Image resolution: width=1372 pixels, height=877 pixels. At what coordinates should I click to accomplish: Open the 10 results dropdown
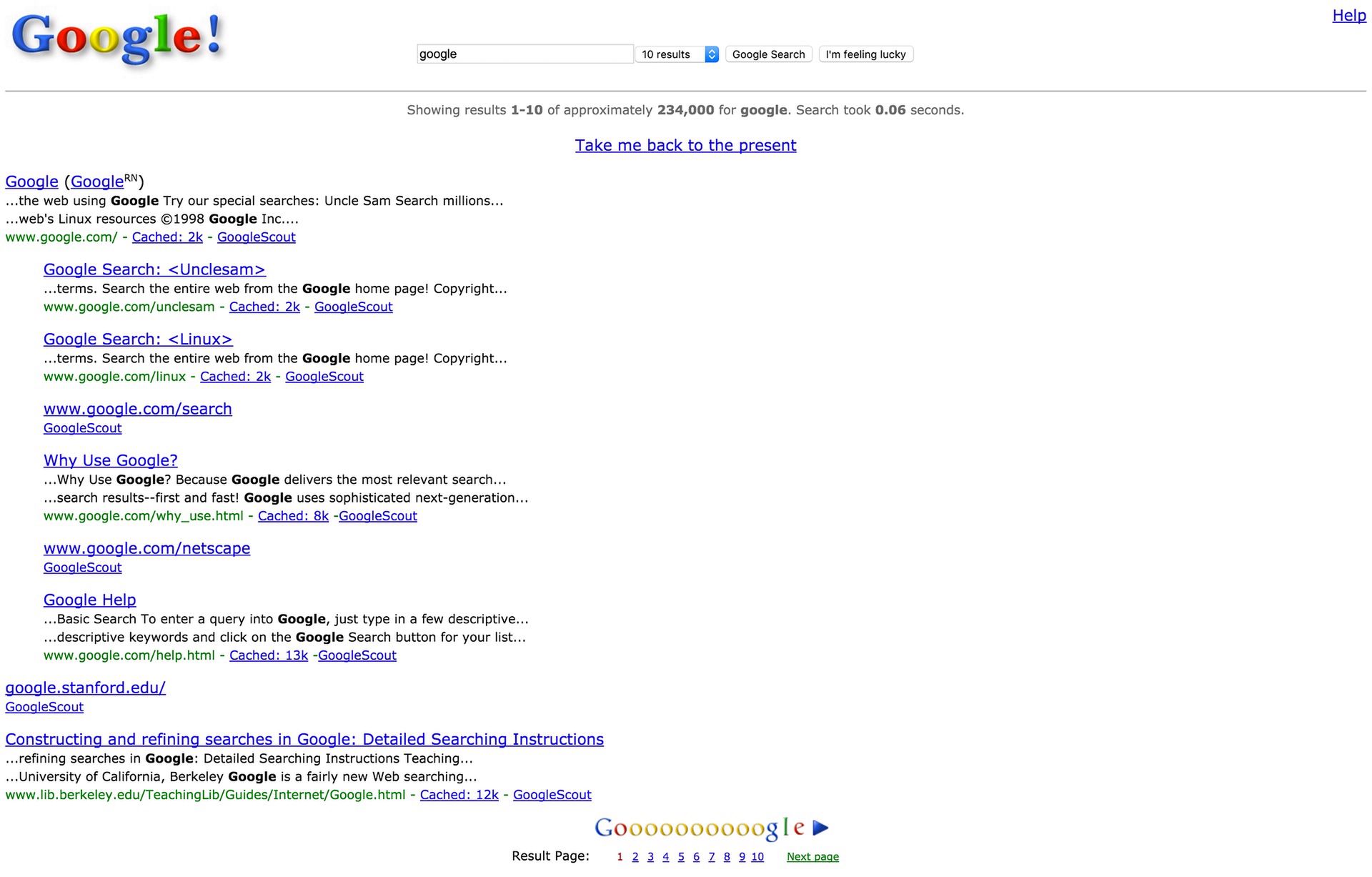coord(676,54)
